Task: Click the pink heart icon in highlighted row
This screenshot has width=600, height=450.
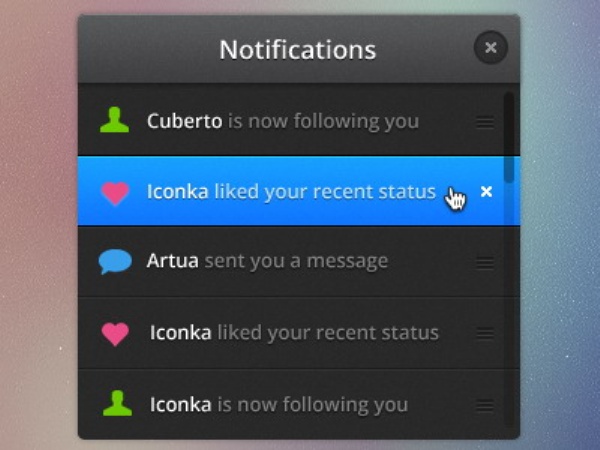Action: point(115,192)
